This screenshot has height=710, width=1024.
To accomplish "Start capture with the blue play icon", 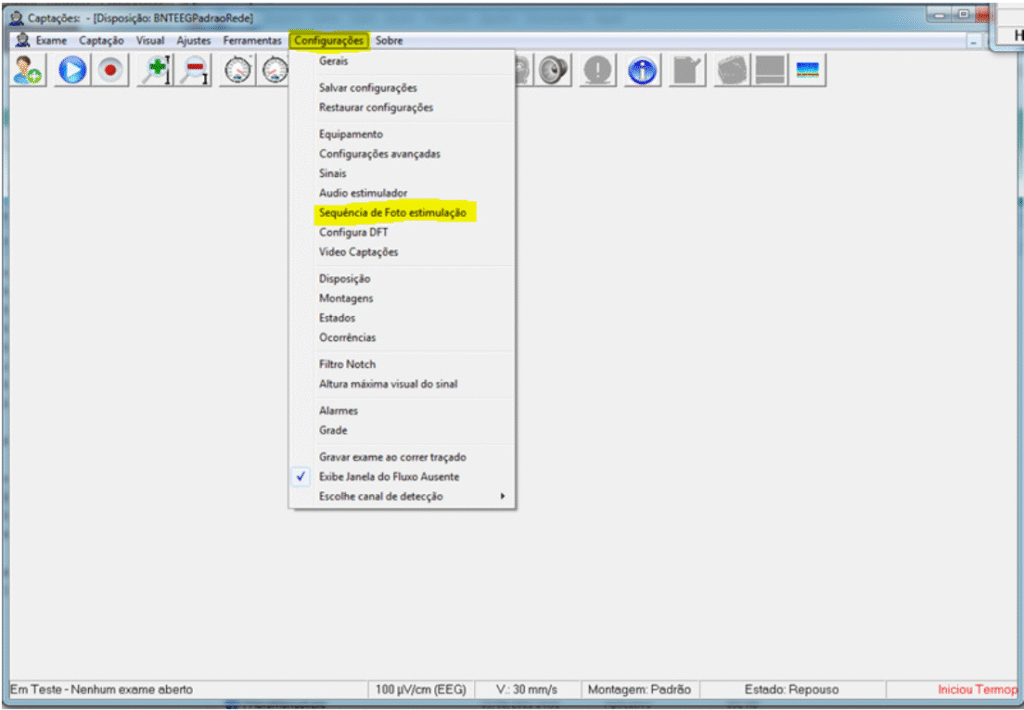I will (x=71, y=70).
